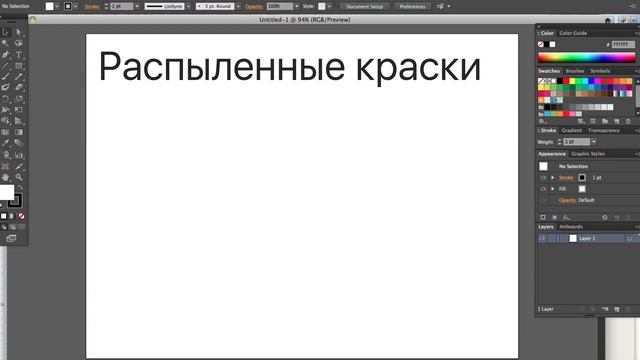Select the black arrow Selection tool
The height and width of the screenshot is (360, 640).
pyautogui.click(x=5, y=32)
